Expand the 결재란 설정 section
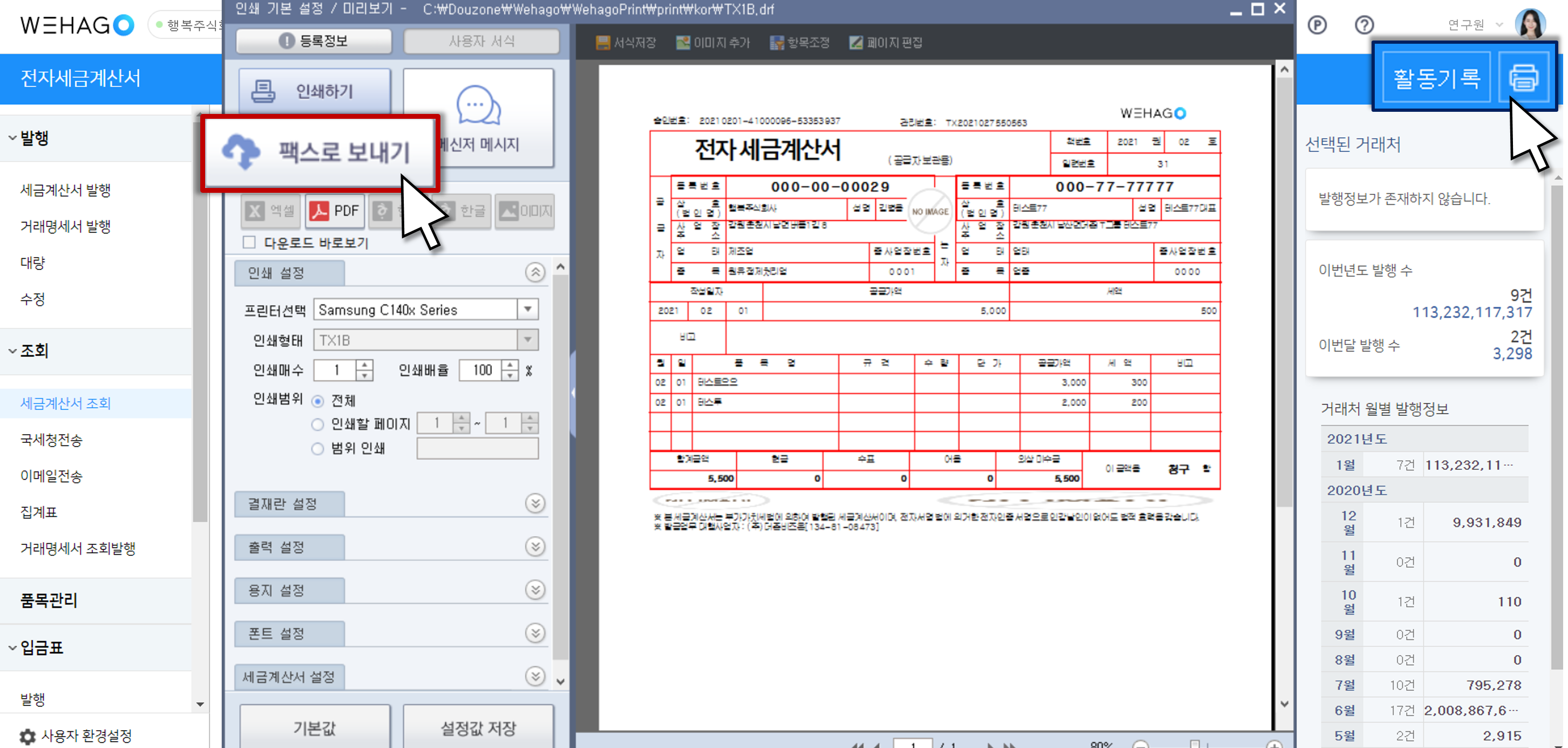 point(535,504)
